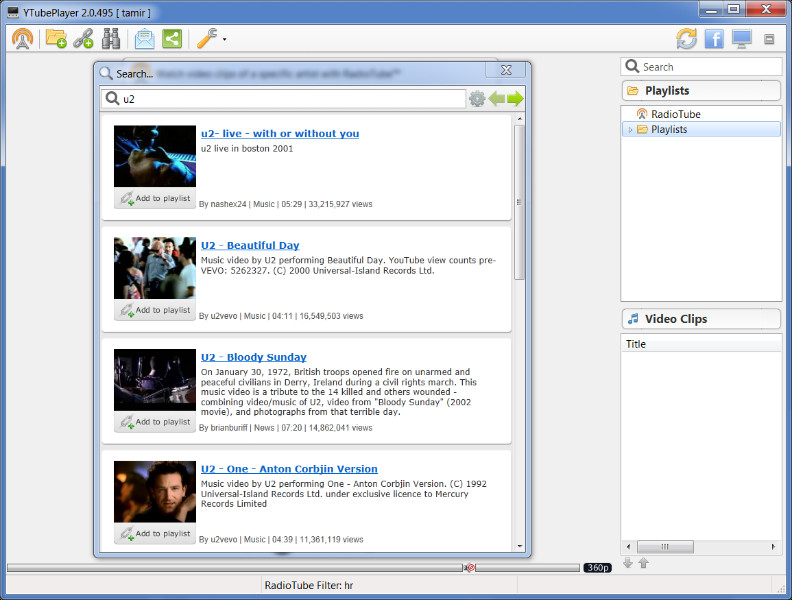Click the Beautiful Day video thumbnail
This screenshot has height=600, width=792.
155,268
